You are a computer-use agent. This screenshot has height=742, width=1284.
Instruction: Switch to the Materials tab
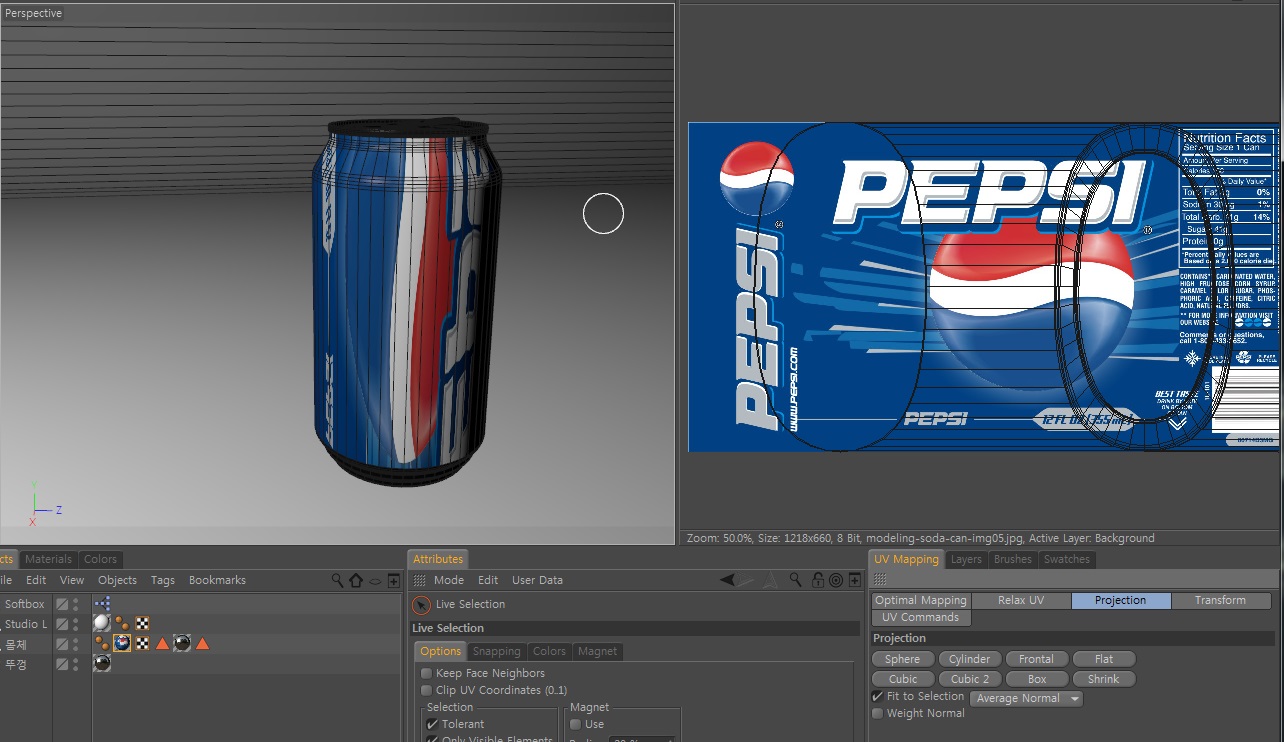coord(48,559)
